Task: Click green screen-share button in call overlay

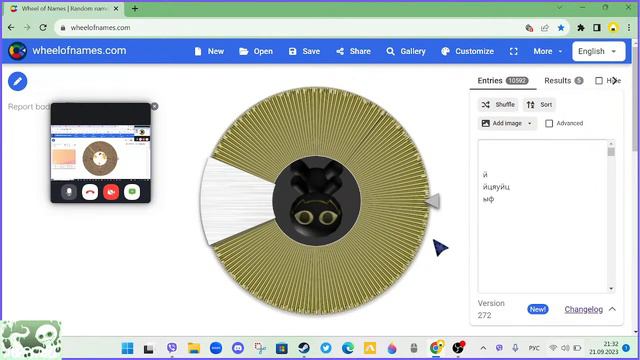Action: pos(132,192)
